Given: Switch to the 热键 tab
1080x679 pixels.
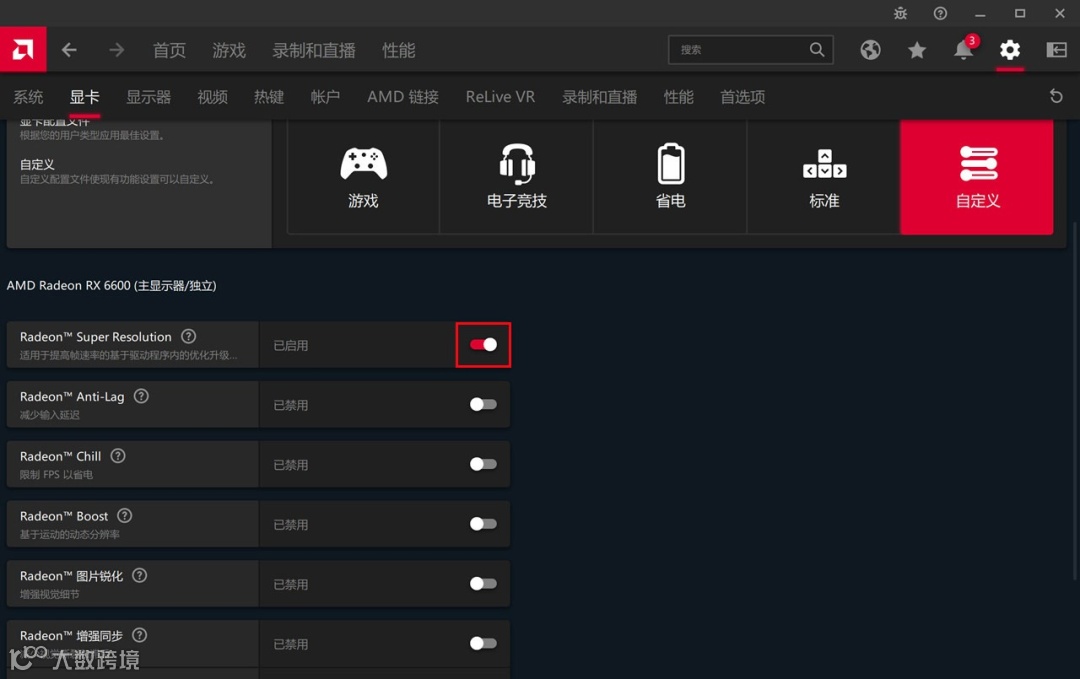Looking at the screenshot, I should tap(269, 97).
